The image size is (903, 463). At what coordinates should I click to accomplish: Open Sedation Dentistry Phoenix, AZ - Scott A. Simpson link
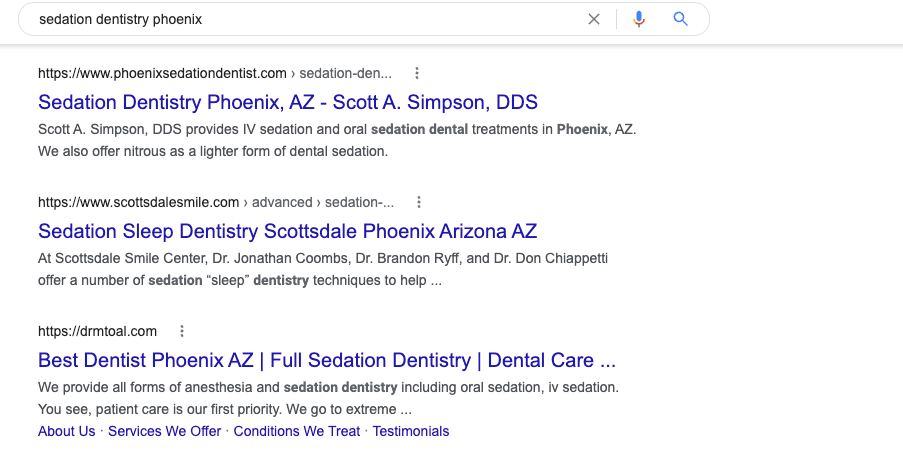point(288,102)
